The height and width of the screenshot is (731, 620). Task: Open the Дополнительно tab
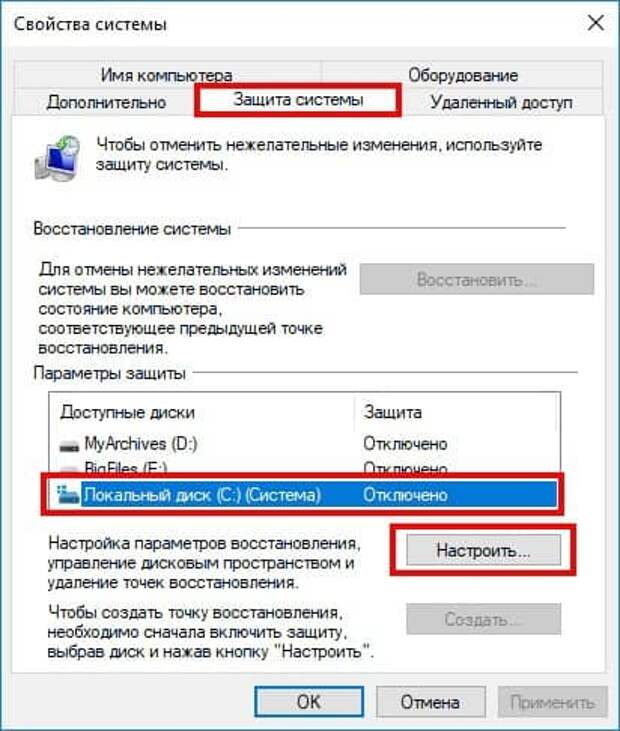(106, 102)
